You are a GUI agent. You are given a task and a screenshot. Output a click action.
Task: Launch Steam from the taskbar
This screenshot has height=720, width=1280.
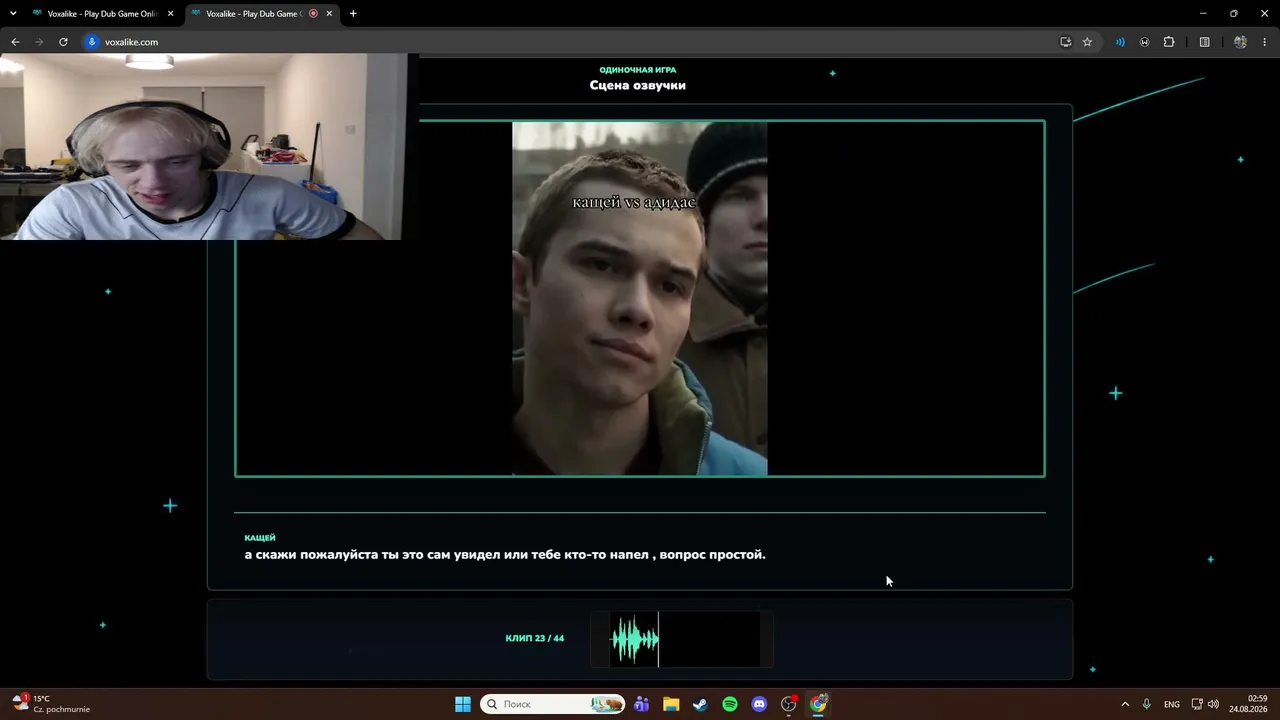point(700,704)
